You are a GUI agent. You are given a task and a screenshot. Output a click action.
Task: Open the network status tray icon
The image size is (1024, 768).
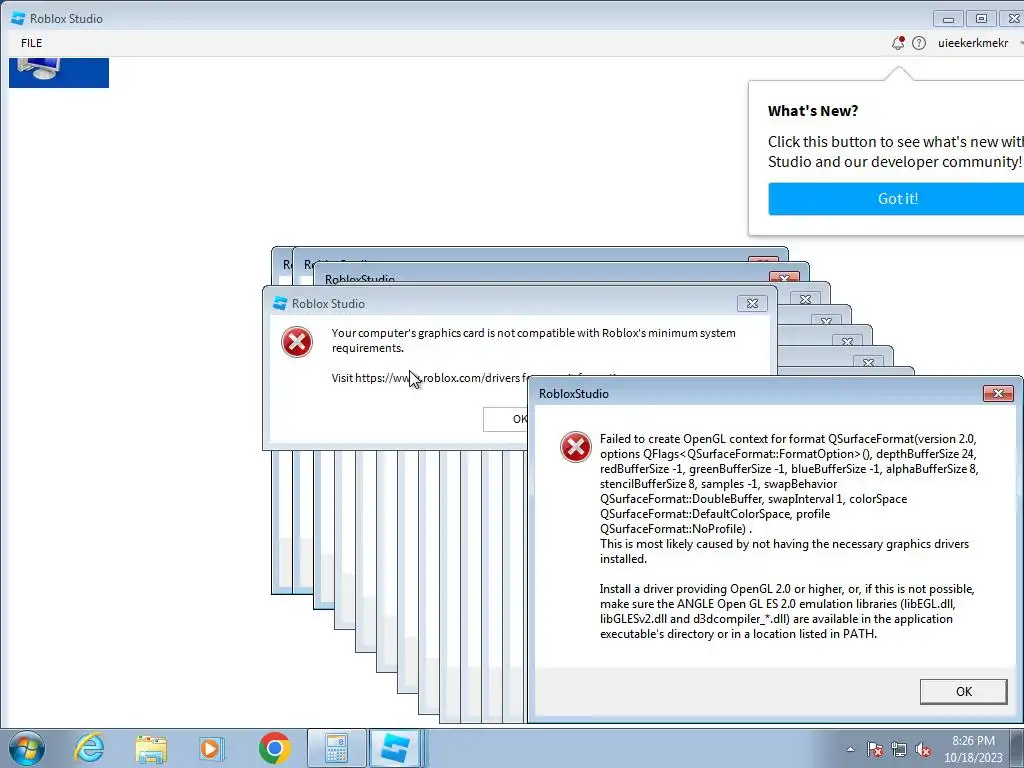[x=899, y=750]
